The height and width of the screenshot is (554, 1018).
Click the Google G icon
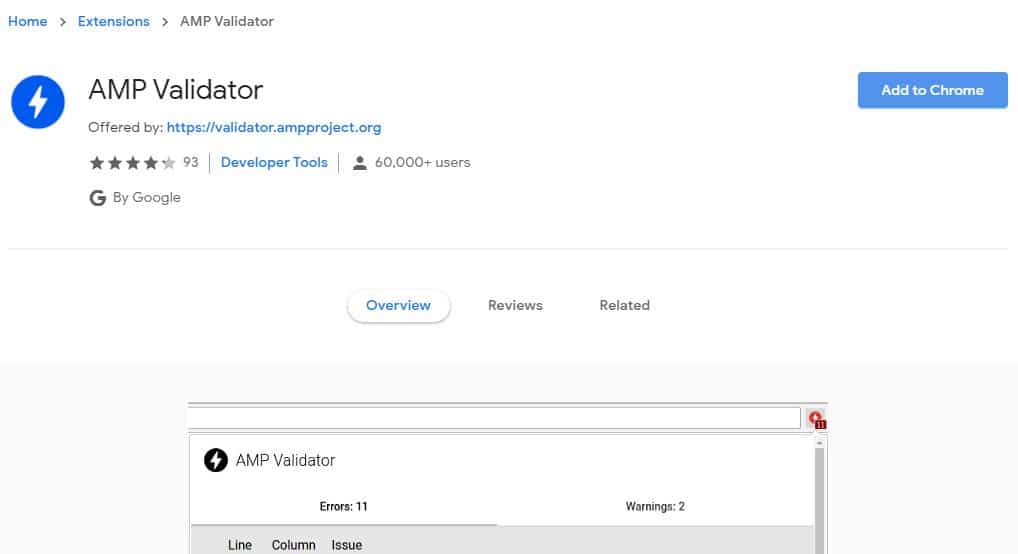click(97, 197)
